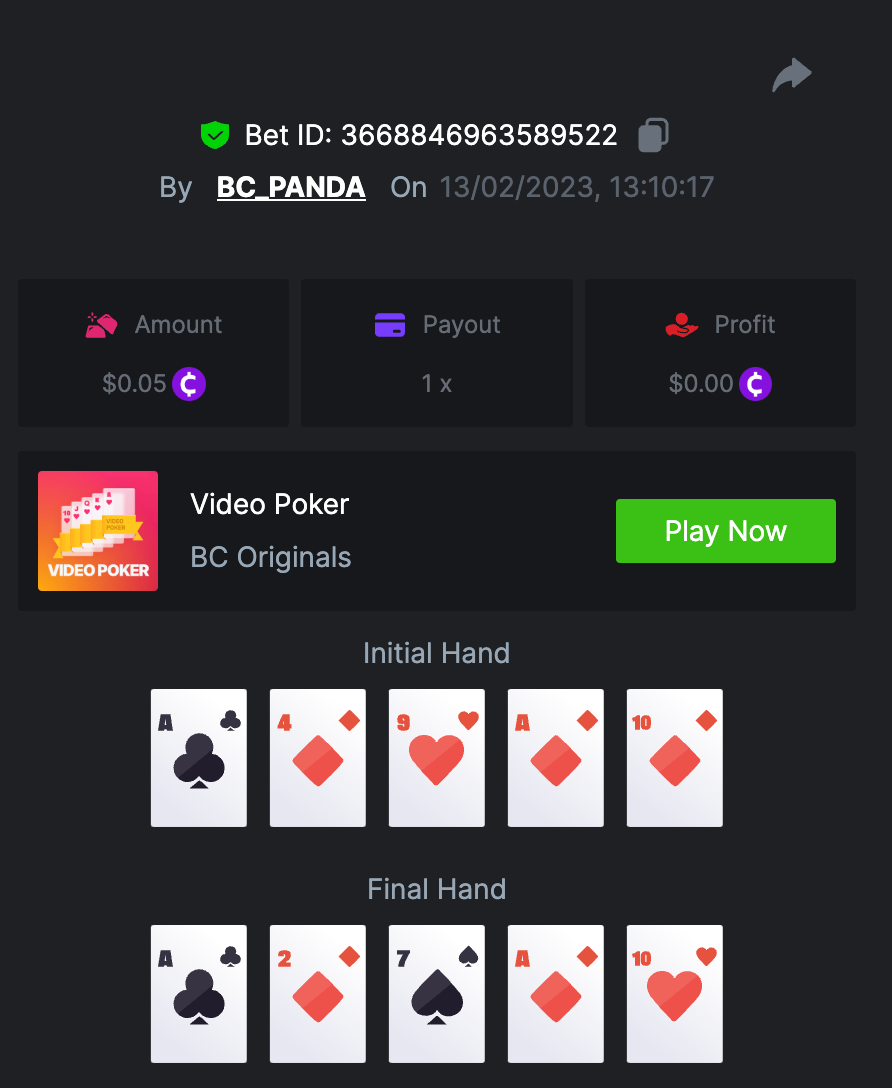Select the 9 of hearts in Initial Hand
Viewport: 892px width, 1088px height.
437,758
